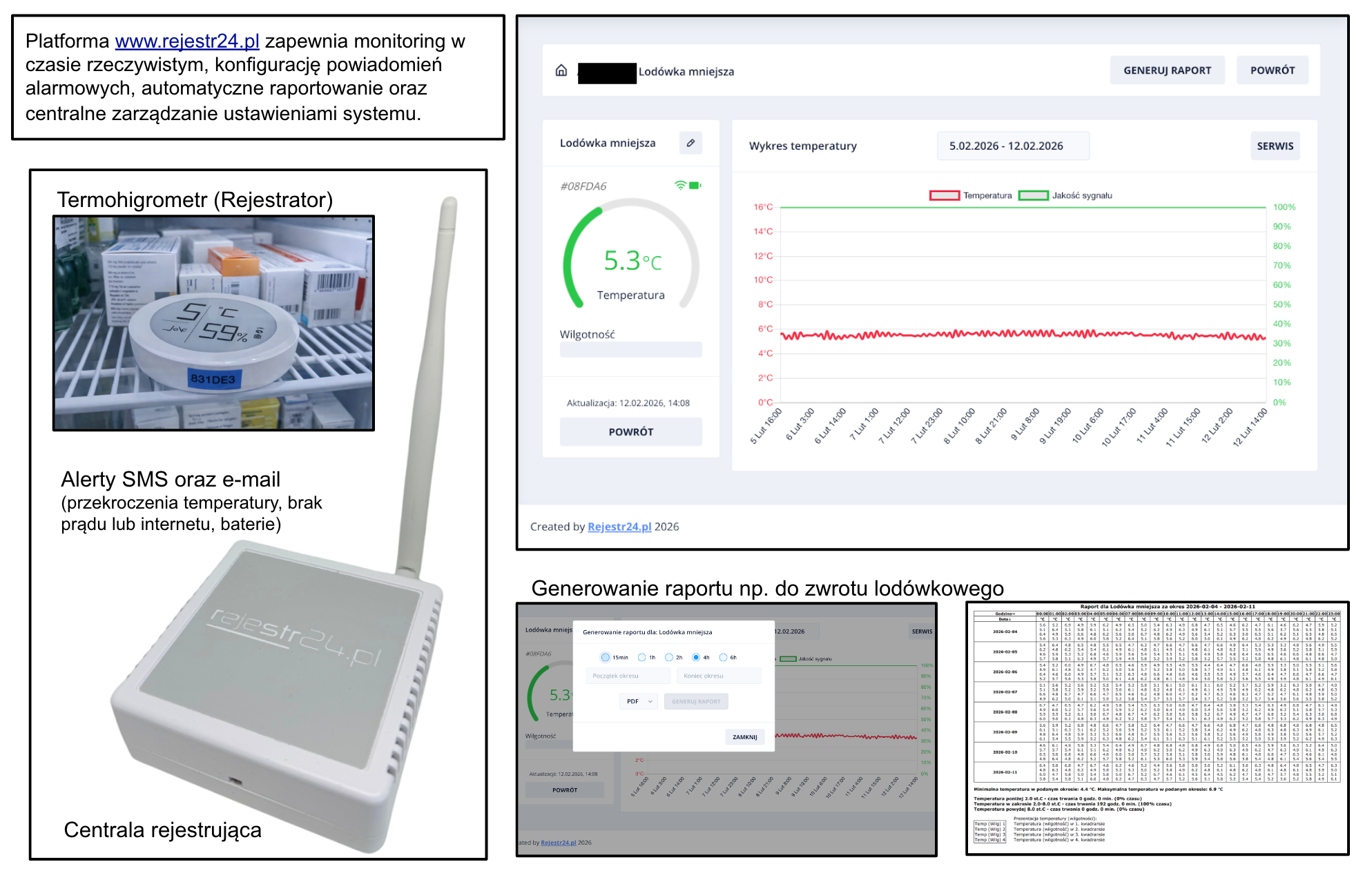This screenshot has height=882, width=1372.
Task: Click the Koniec okresu date field
Action: 719,676
